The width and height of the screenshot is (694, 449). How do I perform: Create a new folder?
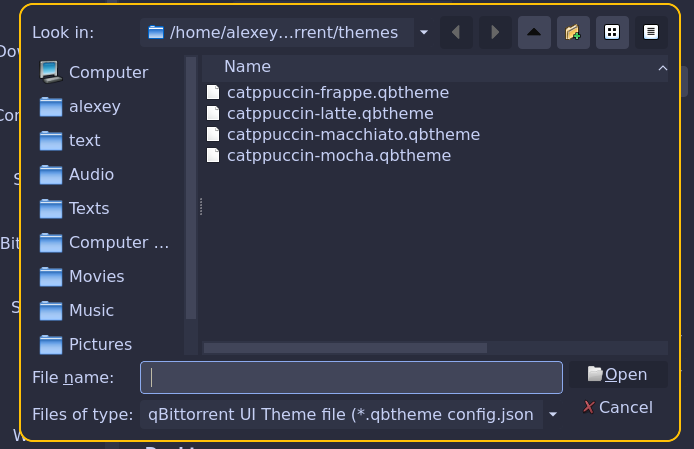pyautogui.click(x=572, y=32)
